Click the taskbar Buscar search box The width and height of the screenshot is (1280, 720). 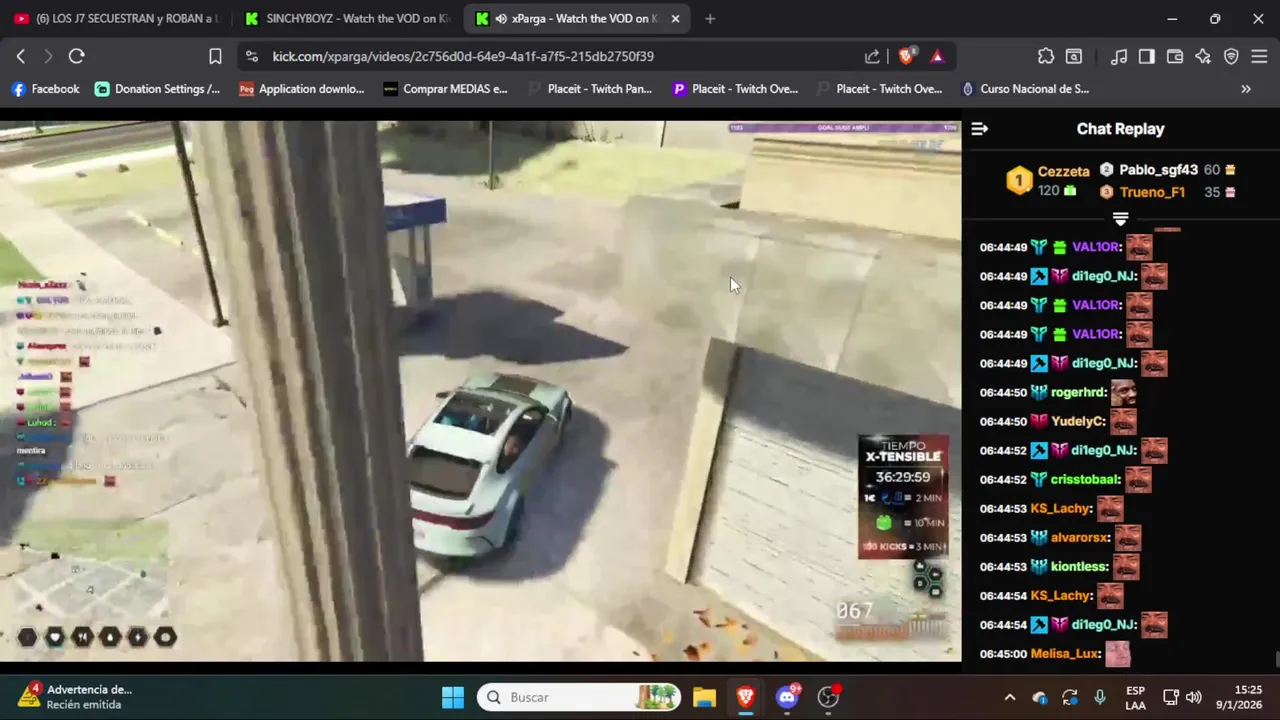pos(579,697)
